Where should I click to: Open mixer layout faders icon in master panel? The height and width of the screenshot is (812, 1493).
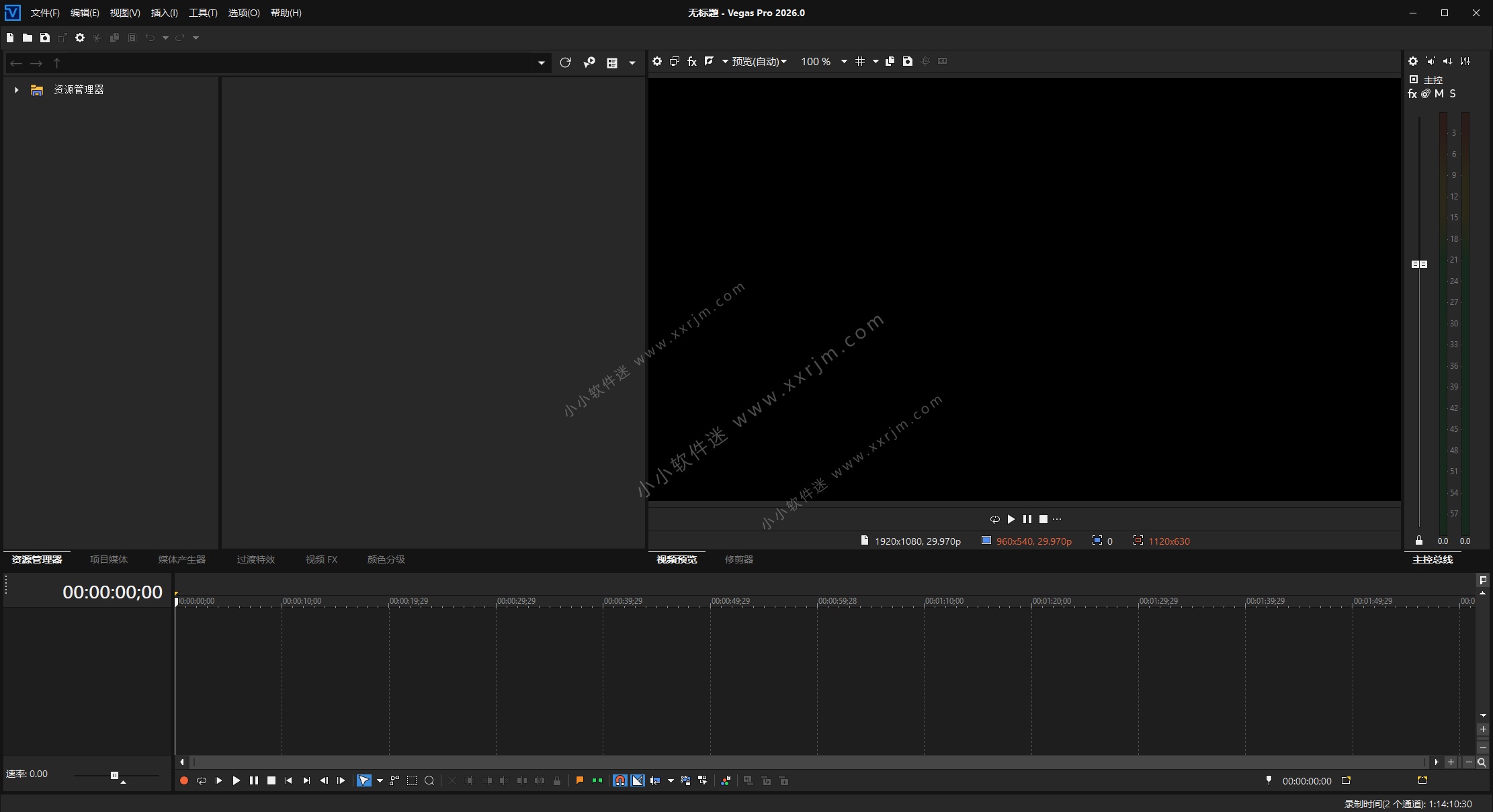pyautogui.click(x=1465, y=61)
